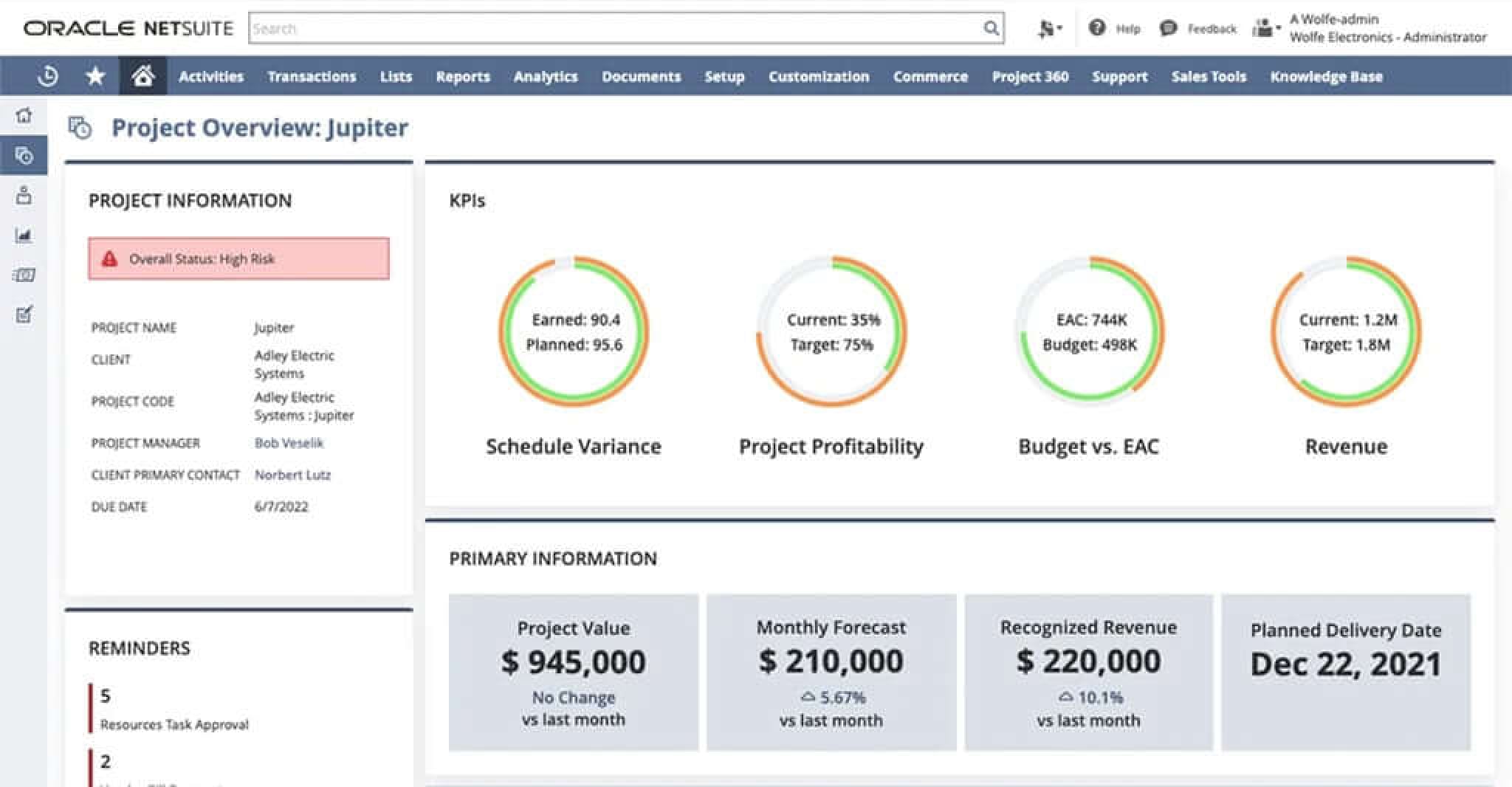This screenshot has height=787, width=1512.
Task: Open the Wolfe Electronics Administrator role menu
Action: tap(1388, 28)
